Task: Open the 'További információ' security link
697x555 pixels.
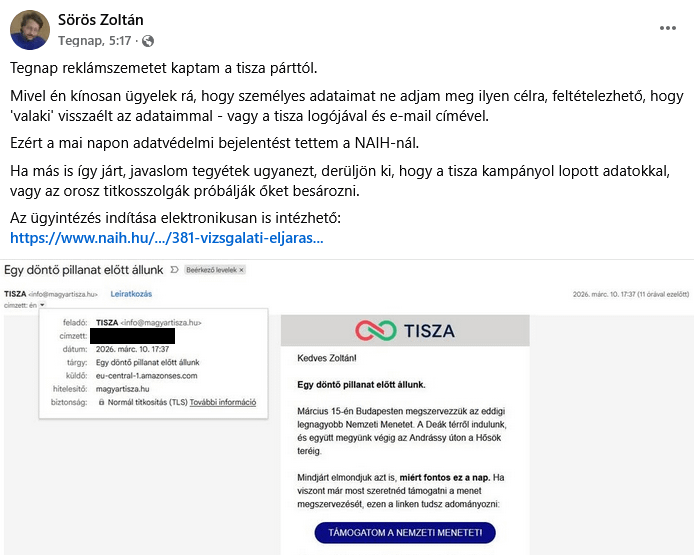Action: point(223,402)
